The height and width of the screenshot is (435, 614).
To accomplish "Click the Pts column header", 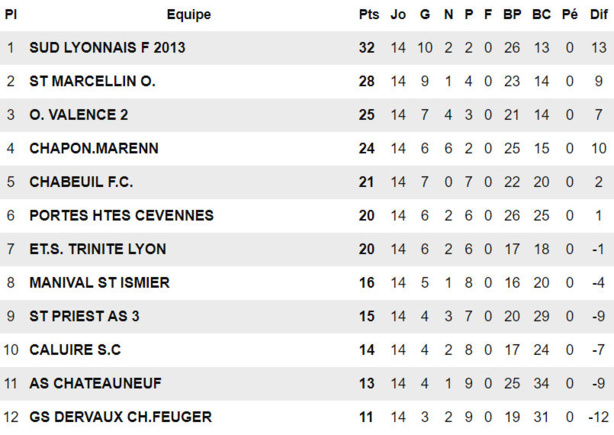I will point(367,14).
